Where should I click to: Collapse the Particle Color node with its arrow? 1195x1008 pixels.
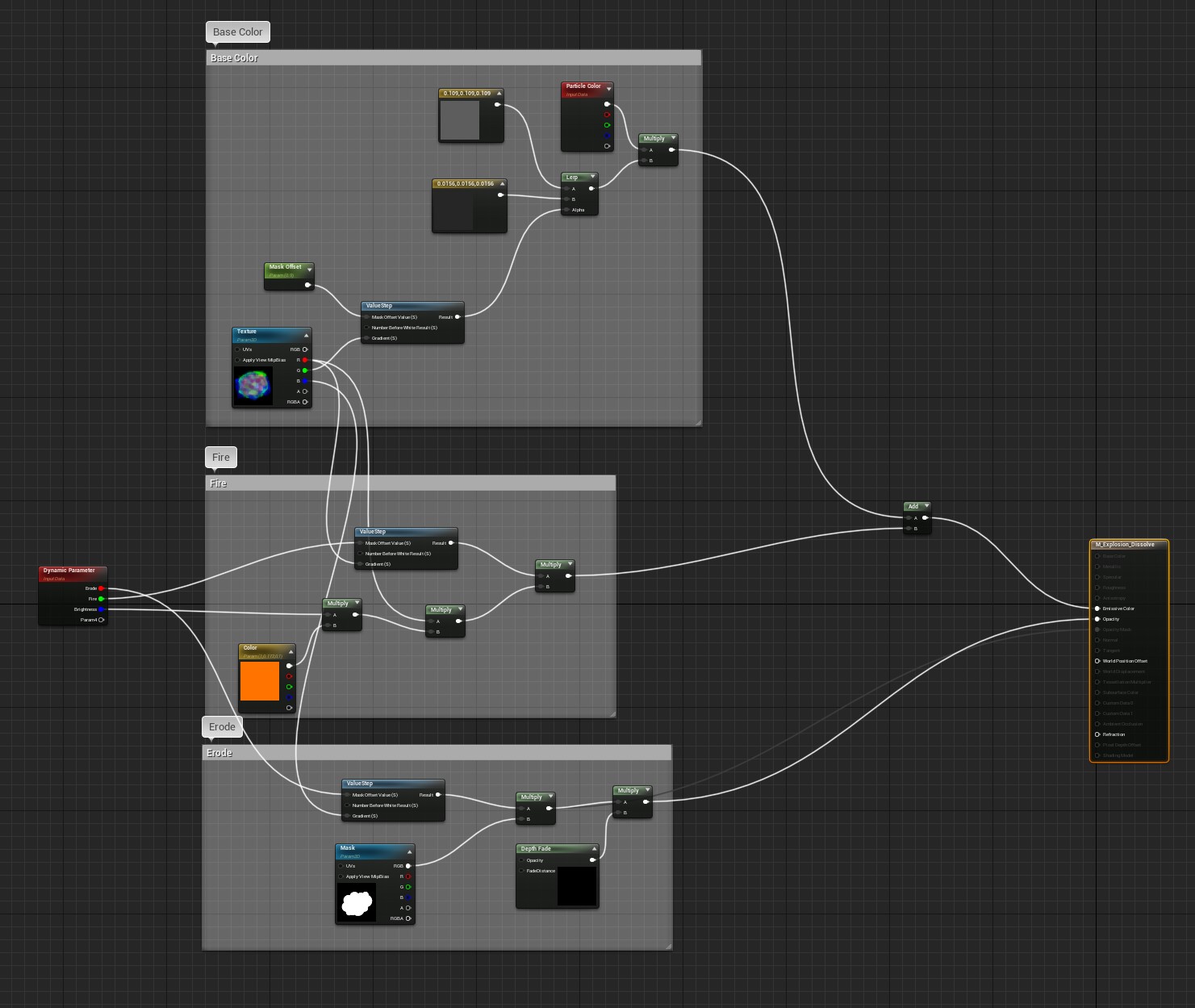(609, 89)
